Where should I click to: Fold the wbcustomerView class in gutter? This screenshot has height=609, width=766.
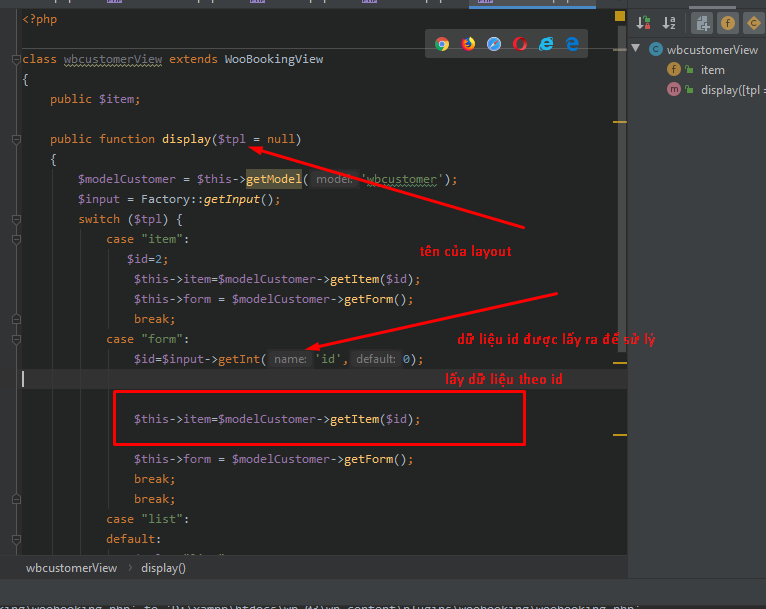[17, 59]
